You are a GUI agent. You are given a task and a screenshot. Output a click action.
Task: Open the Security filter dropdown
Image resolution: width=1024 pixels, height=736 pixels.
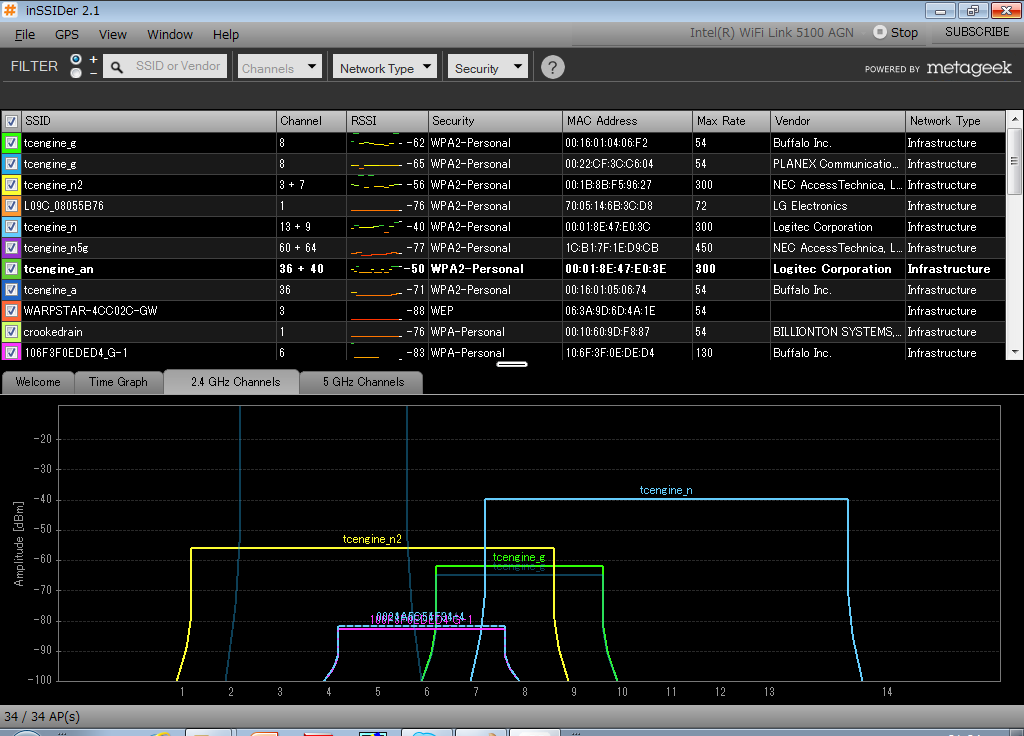488,67
